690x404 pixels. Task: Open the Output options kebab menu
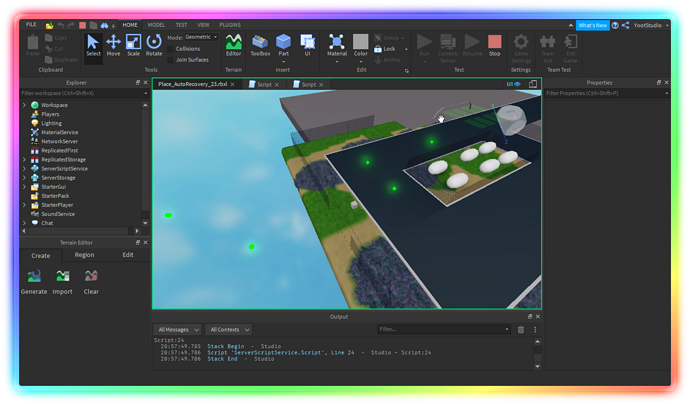(535, 330)
